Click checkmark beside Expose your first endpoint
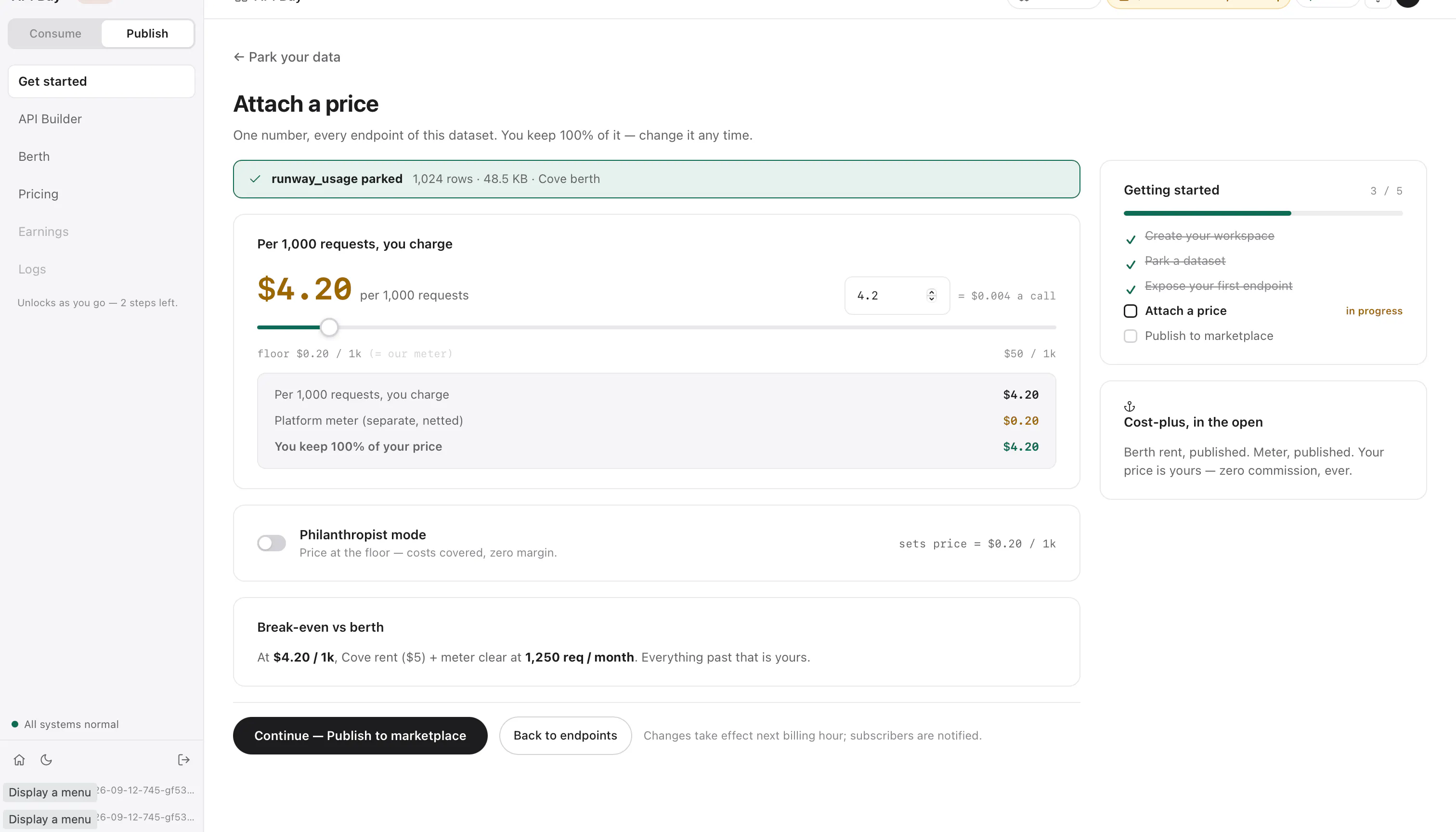 [x=1131, y=289]
